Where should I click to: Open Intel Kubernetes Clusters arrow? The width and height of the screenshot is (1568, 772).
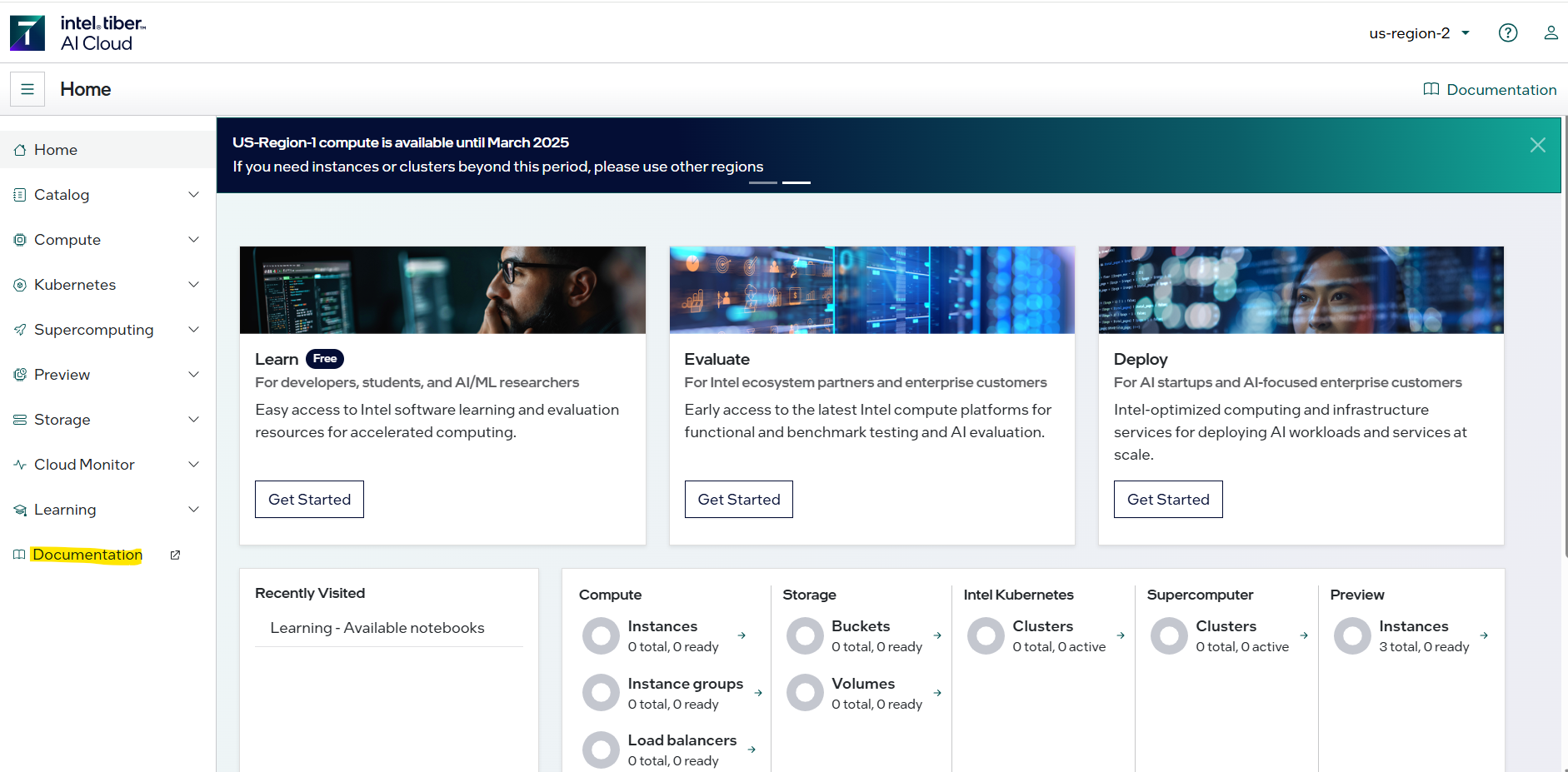(1121, 635)
